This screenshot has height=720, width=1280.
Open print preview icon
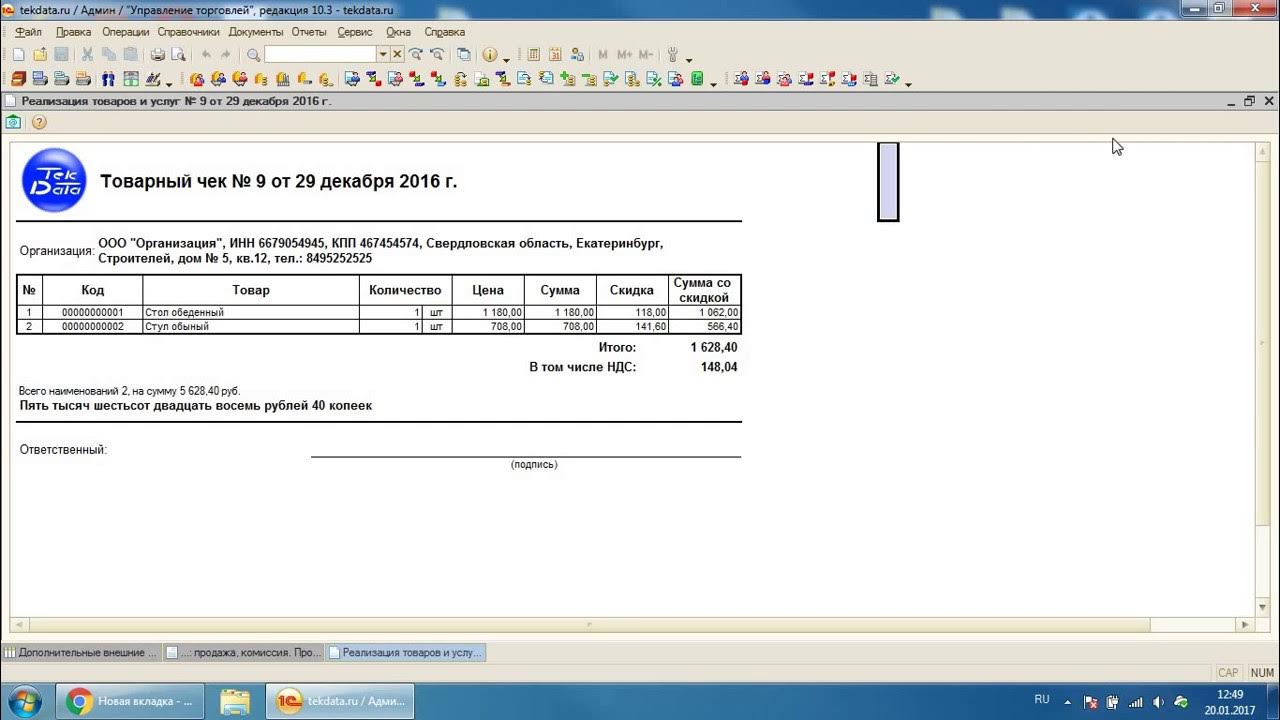point(178,55)
